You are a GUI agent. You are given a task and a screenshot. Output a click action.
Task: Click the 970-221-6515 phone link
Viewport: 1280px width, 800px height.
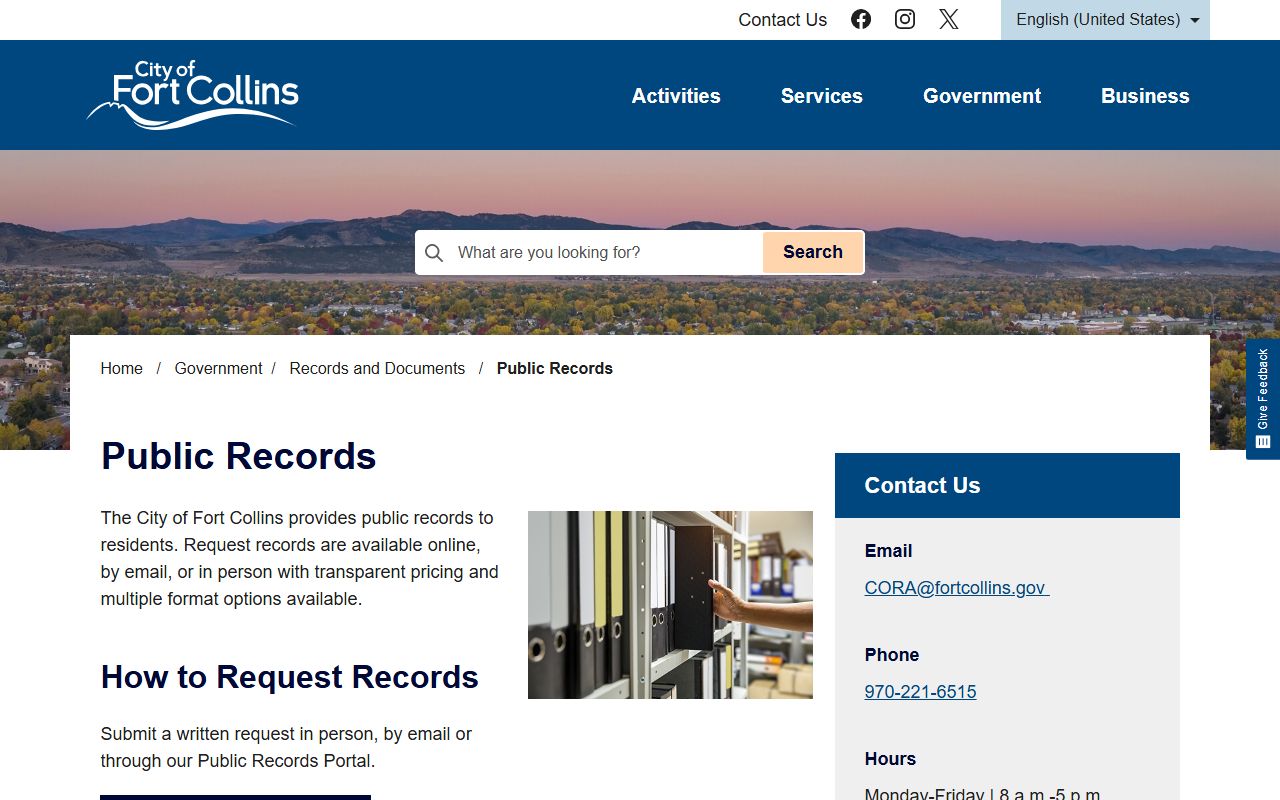pos(920,692)
